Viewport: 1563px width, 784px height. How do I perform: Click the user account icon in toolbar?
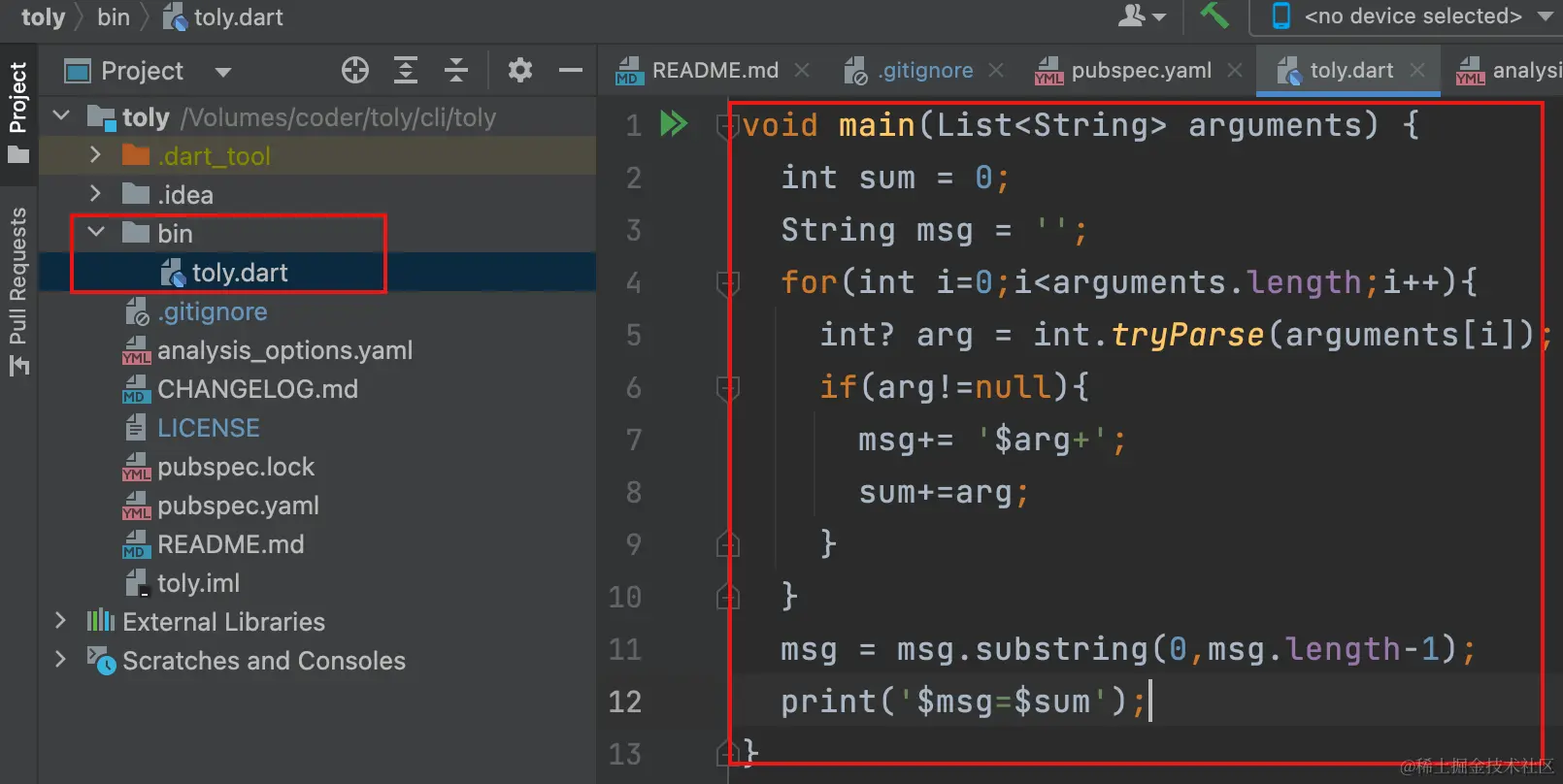1142,16
